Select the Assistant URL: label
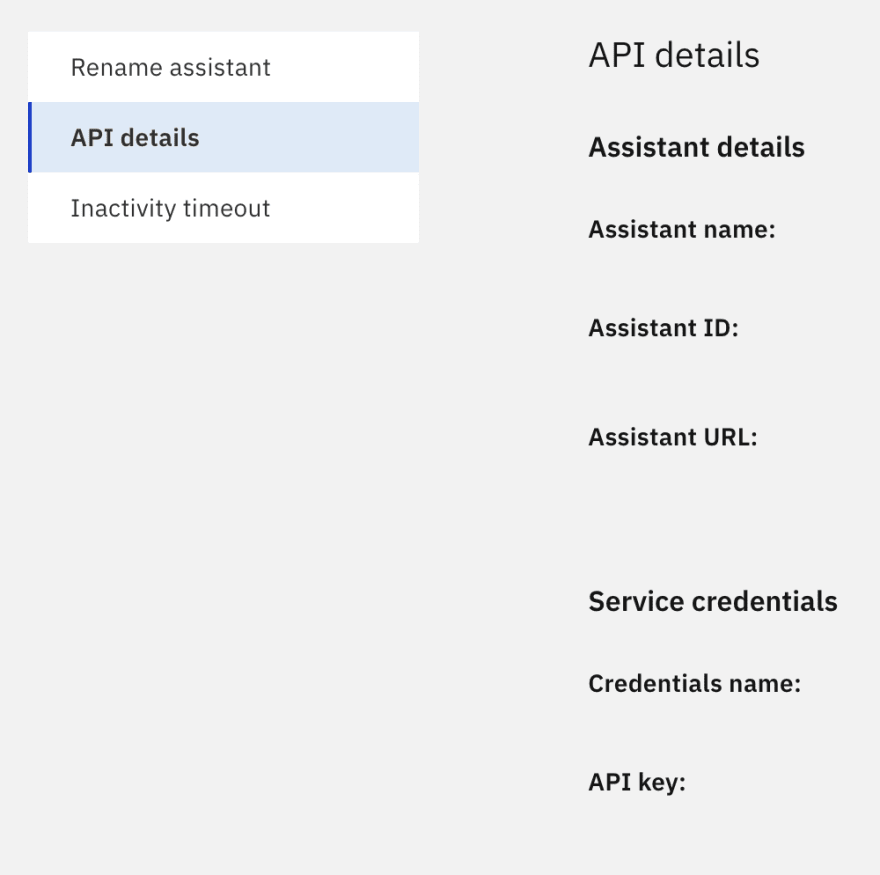The width and height of the screenshot is (880, 875). click(x=673, y=437)
